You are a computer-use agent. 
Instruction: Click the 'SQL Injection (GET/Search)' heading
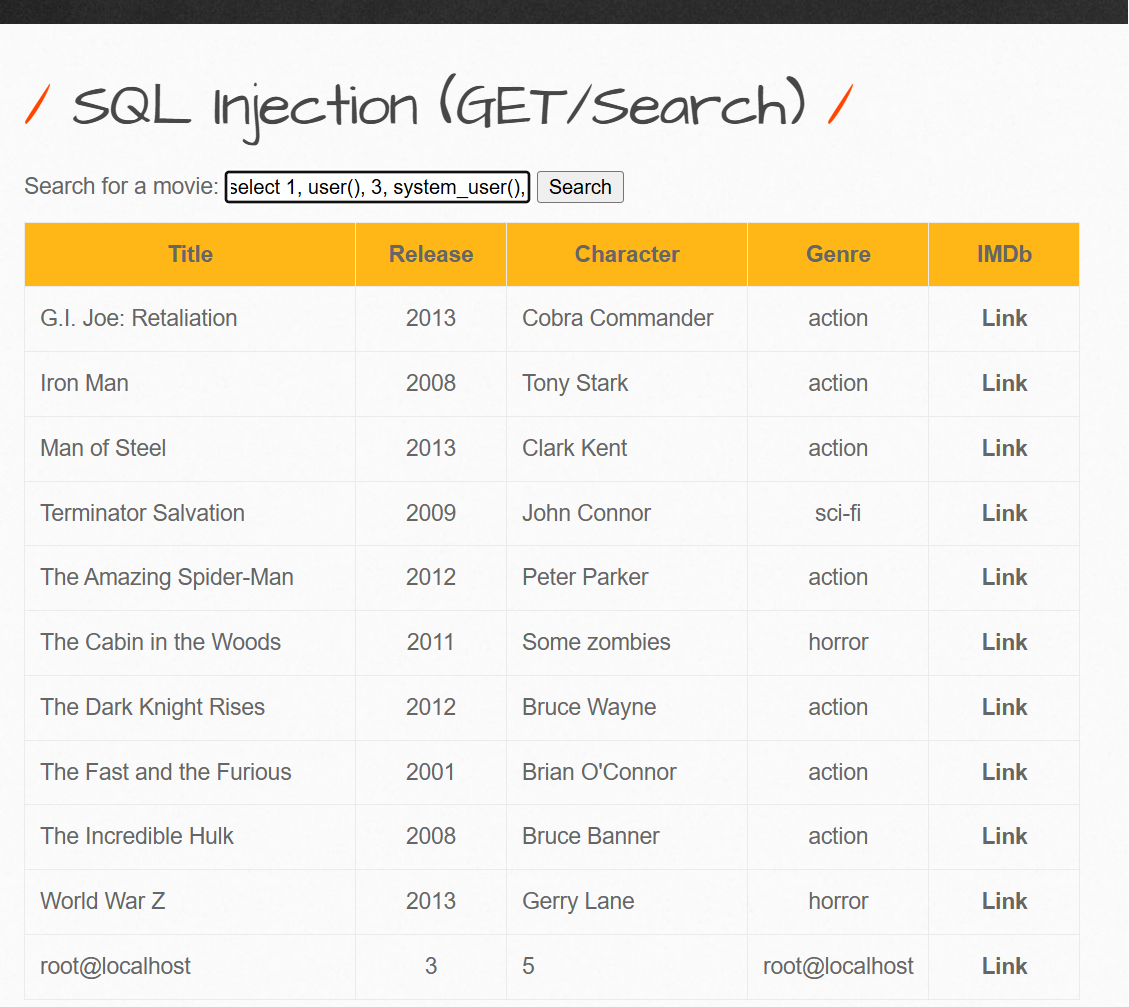438,107
